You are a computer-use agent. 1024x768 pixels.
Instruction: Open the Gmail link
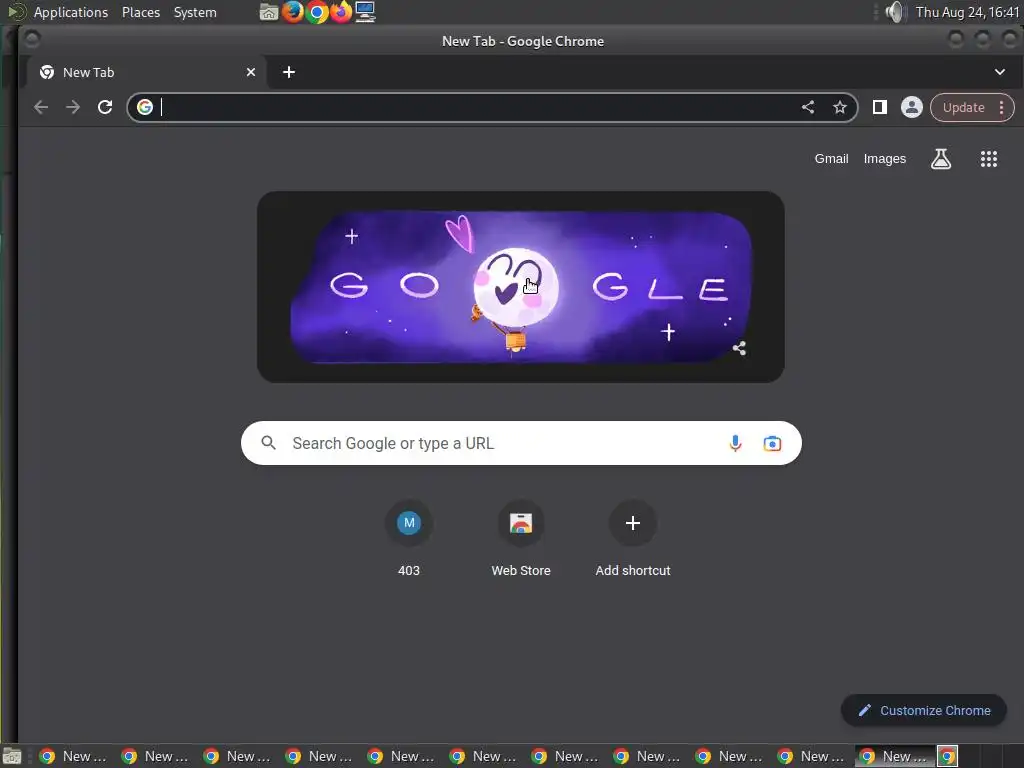pyautogui.click(x=831, y=159)
